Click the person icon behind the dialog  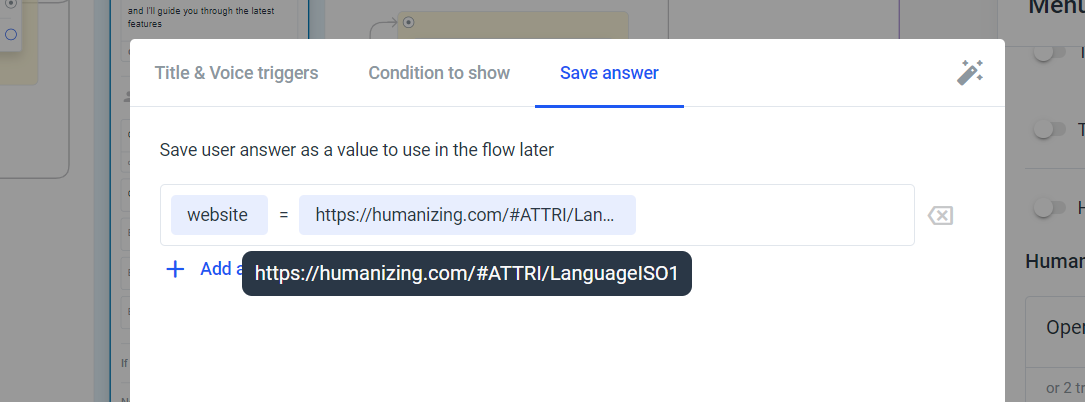pyautogui.click(x=127, y=97)
